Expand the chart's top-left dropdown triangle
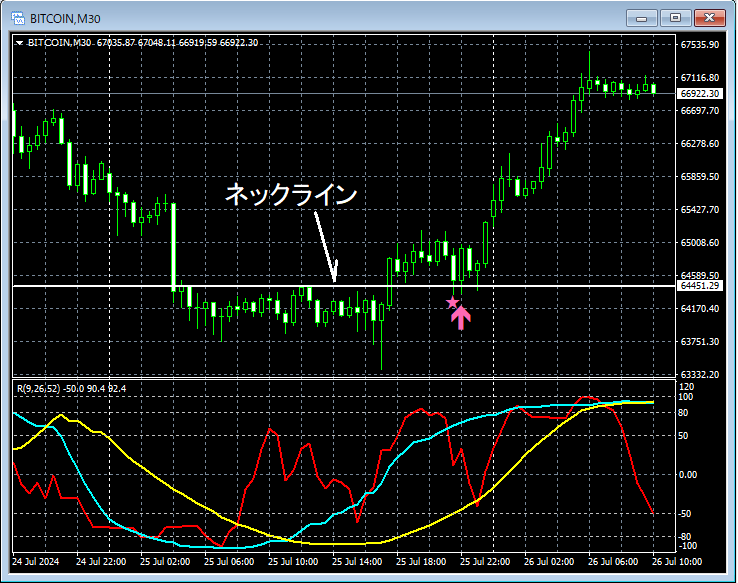 point(19,43)
